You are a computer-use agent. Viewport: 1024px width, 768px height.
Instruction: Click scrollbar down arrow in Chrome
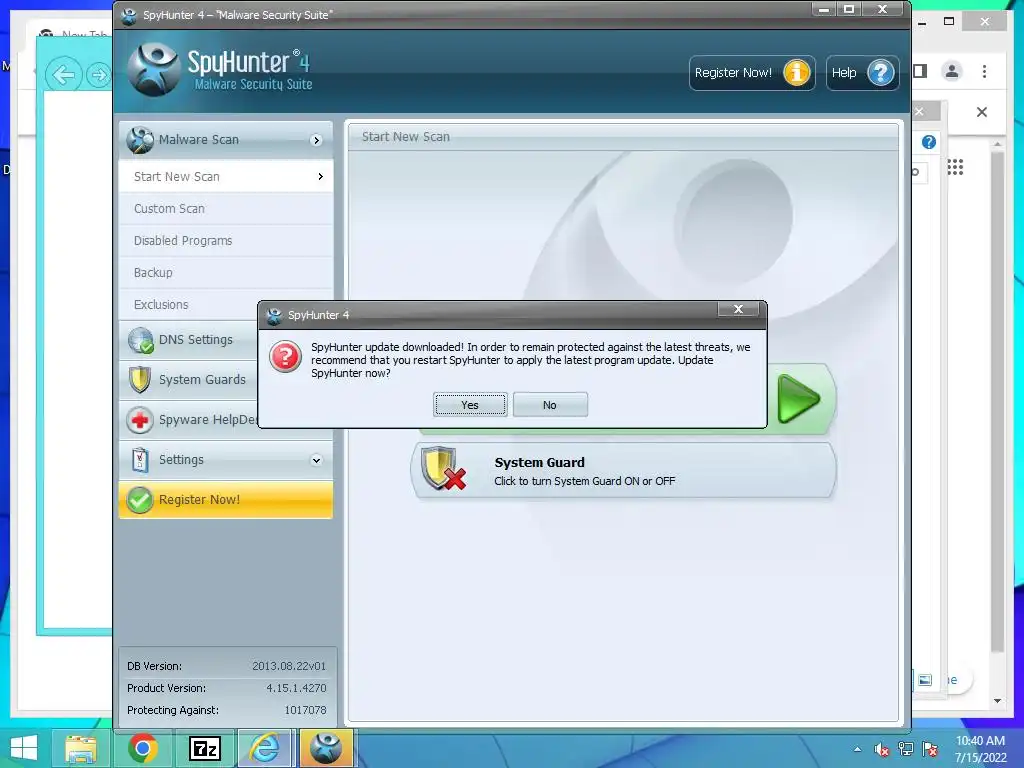(x=997, y=701)
